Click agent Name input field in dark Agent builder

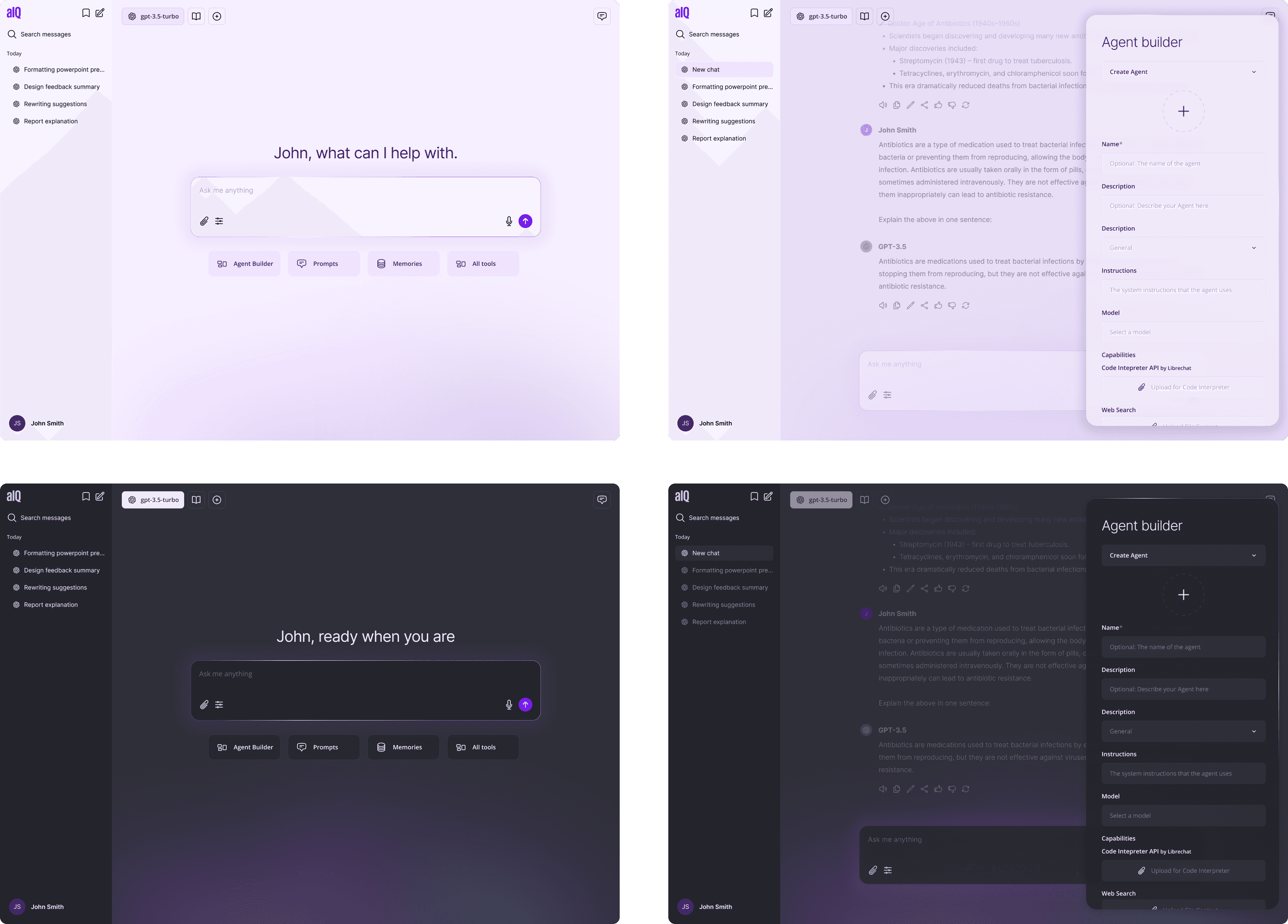click(1183, 647)
